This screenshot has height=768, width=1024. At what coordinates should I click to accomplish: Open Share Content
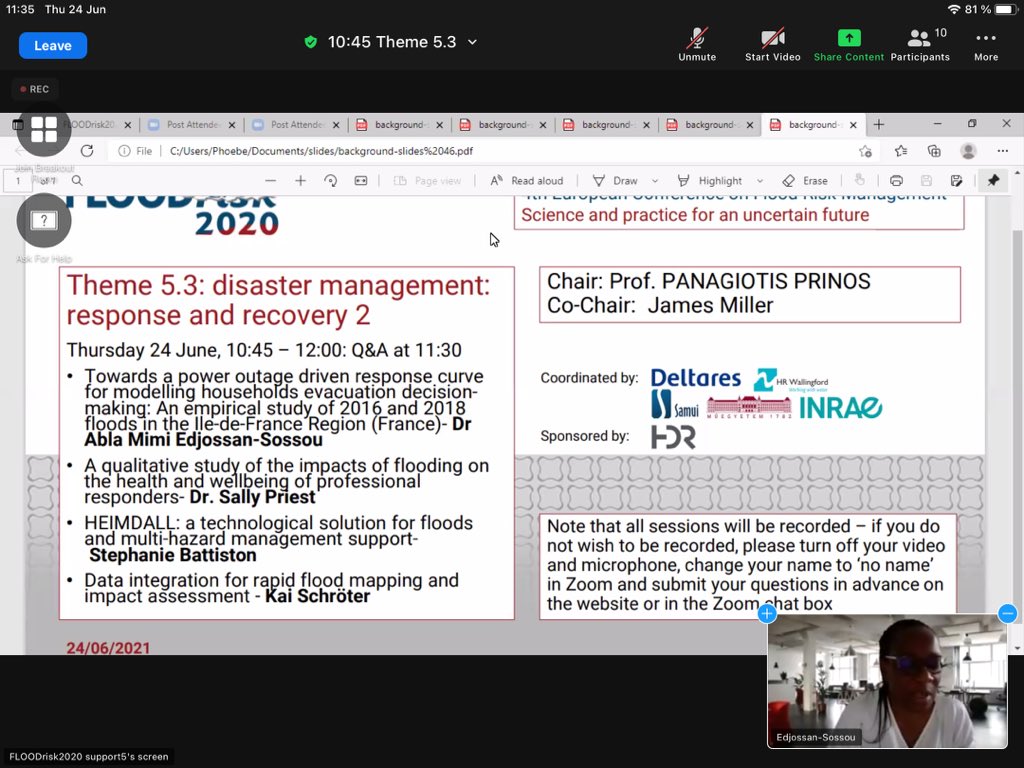pyautogui.click(x=848, y=44)
